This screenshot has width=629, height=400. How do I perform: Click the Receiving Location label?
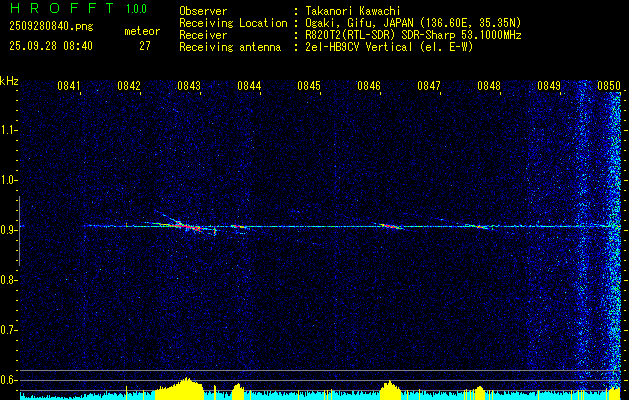[233, 23]
